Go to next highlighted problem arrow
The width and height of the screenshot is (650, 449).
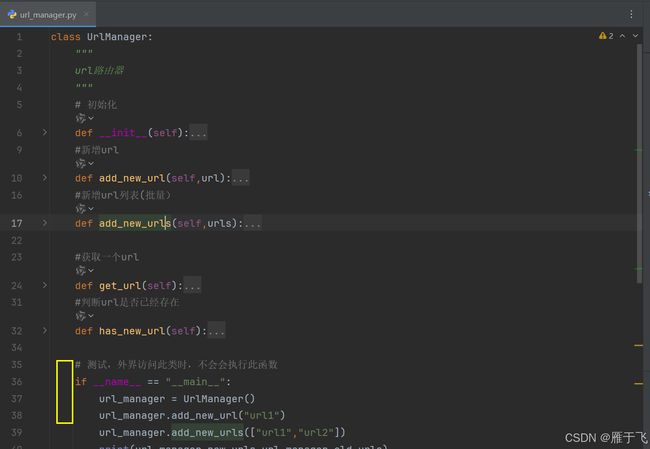click(x=635, y=36)
